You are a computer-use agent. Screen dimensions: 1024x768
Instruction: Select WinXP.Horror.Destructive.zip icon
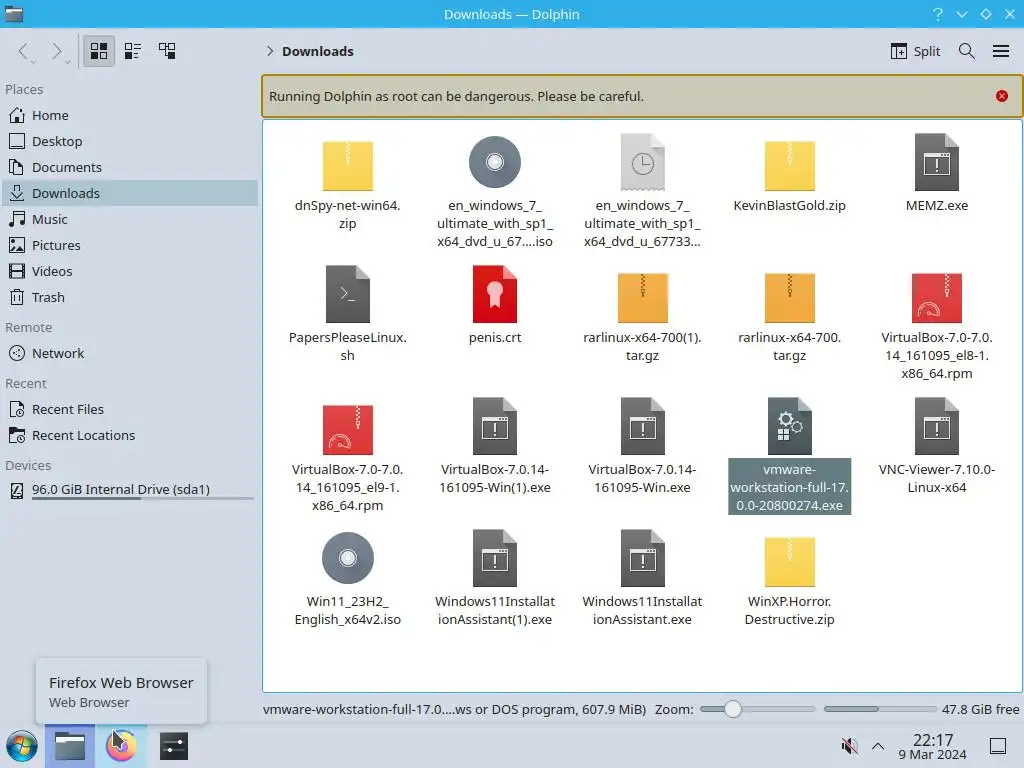pos(790,562)
